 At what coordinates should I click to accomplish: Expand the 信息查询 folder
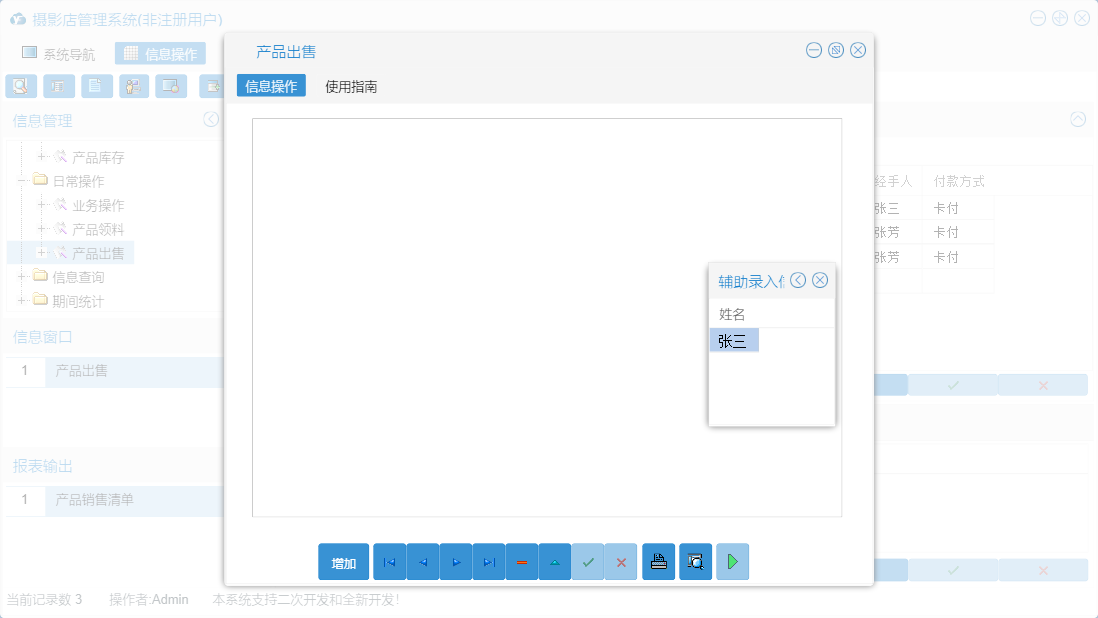[22, 277]
